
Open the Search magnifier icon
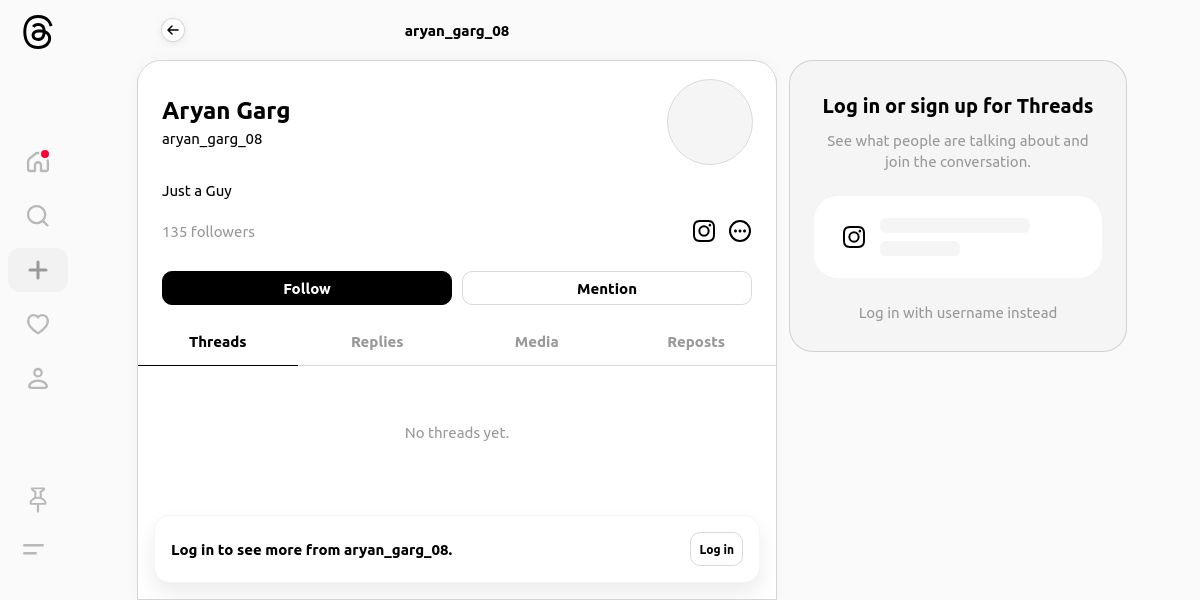(38, 216)
